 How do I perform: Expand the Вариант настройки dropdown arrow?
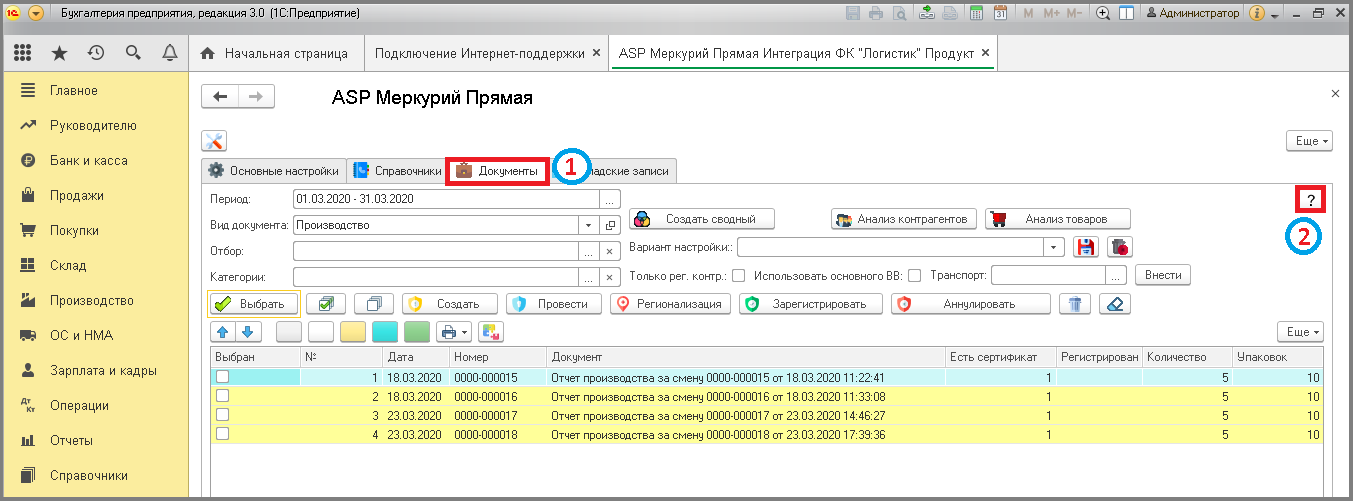point(1053,247)
